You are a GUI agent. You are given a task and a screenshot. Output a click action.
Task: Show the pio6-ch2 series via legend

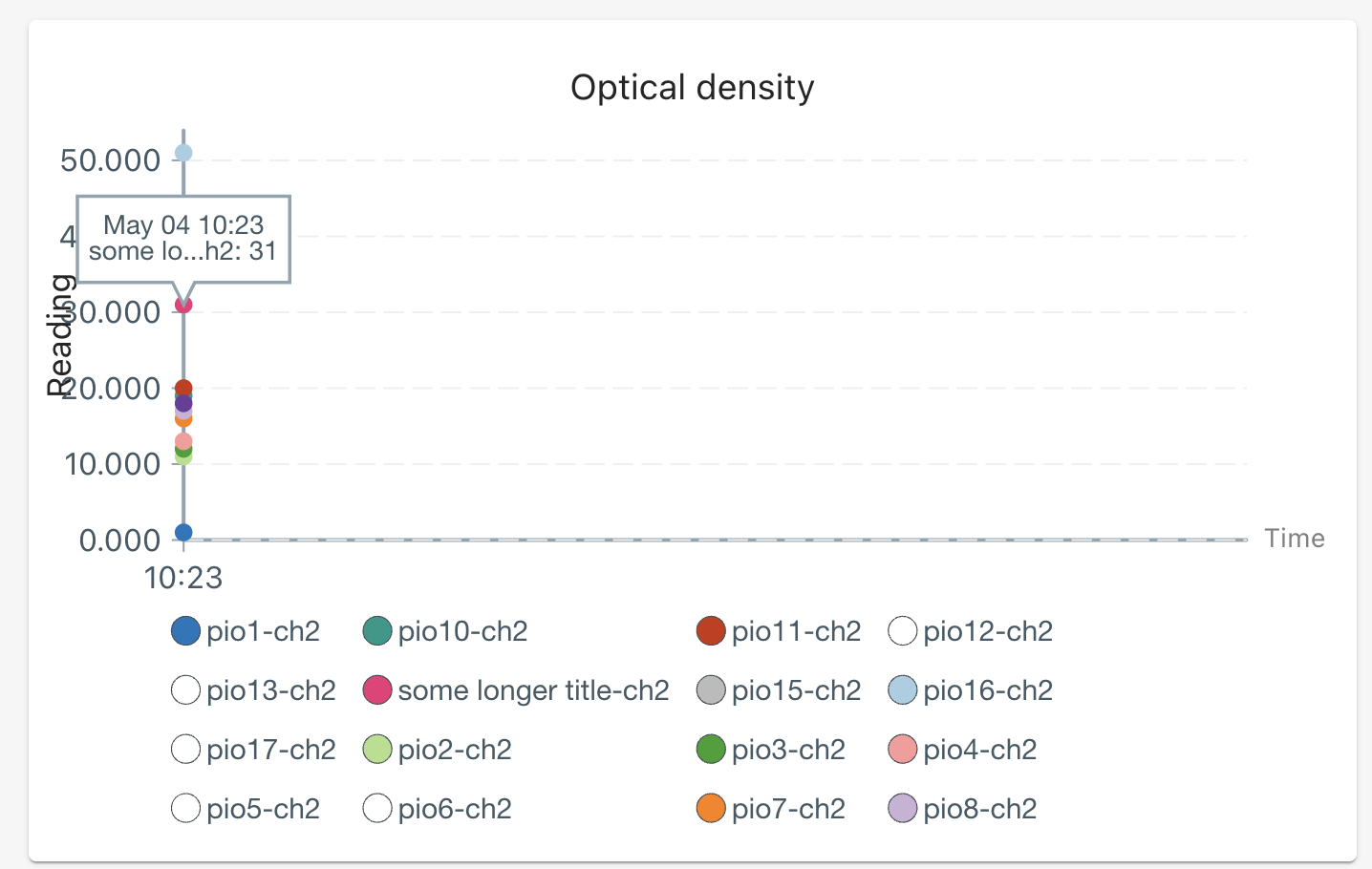click(x=377, y=809)
